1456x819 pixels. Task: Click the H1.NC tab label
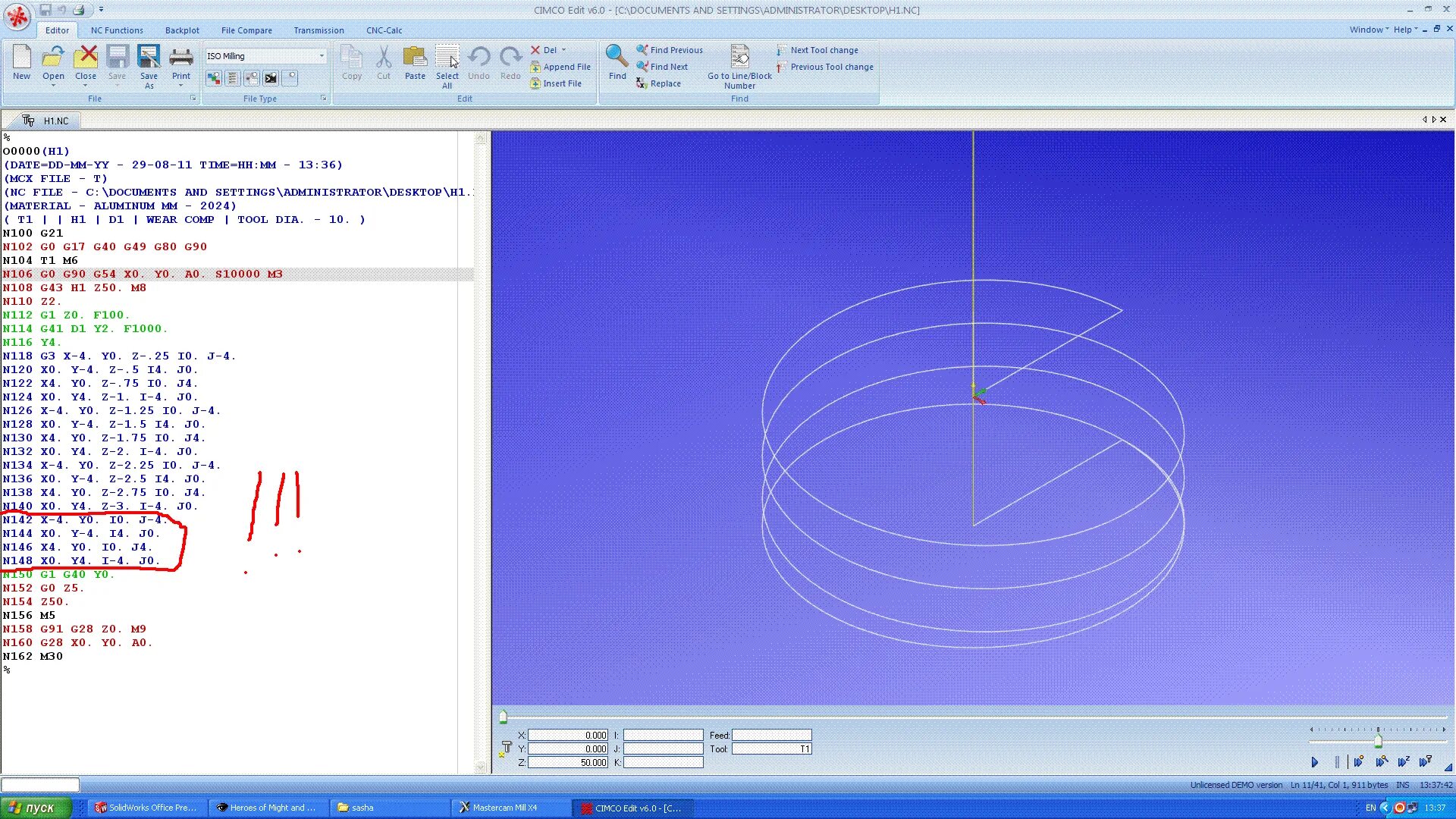point(55,120)
